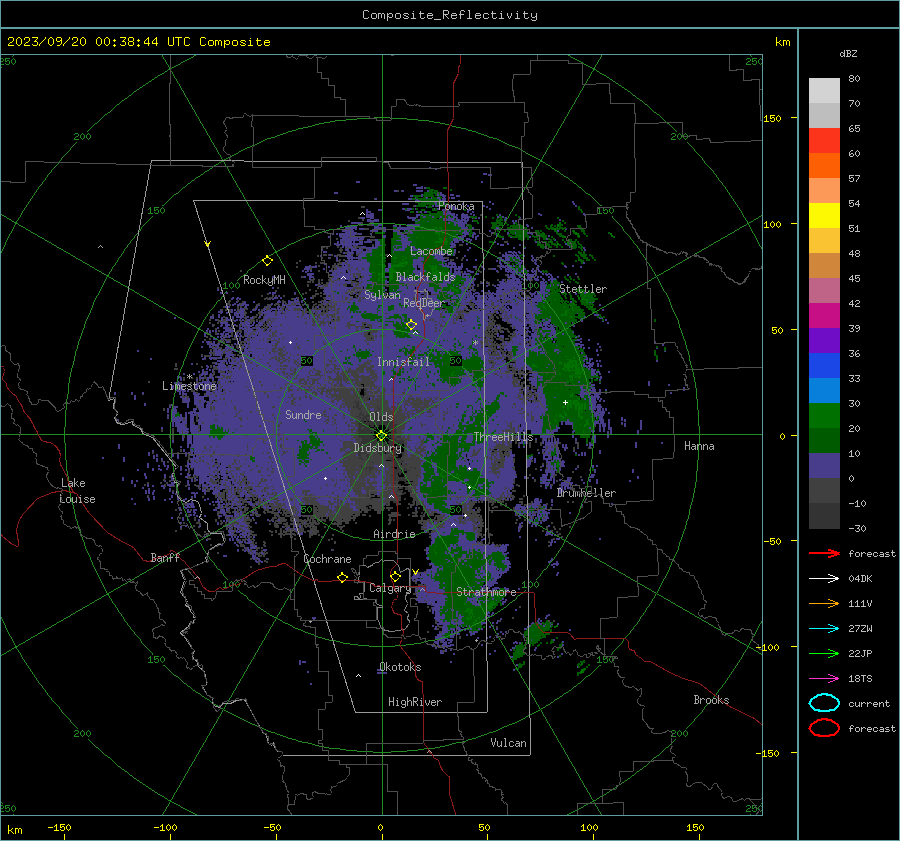Viewport: 900px width, 841px height.
Task: Click the HighRiver city label
Action: pyautogui.click(x=415, y=702)
